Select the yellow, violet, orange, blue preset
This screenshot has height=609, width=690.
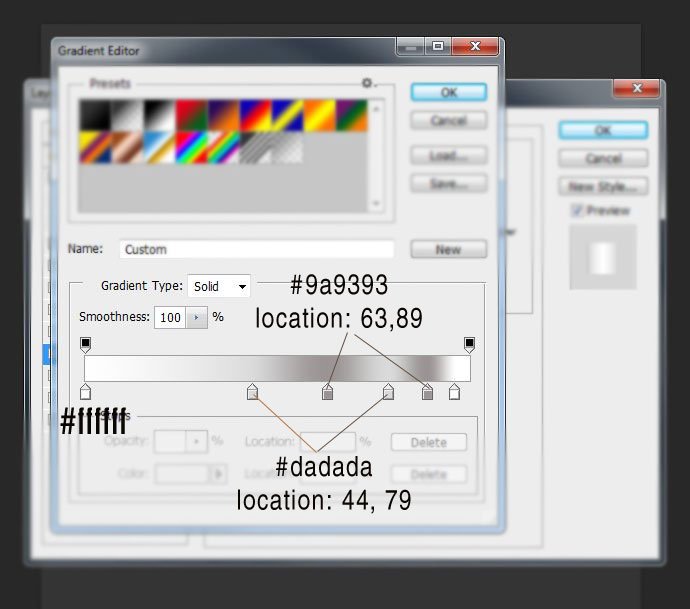point(95,148)
